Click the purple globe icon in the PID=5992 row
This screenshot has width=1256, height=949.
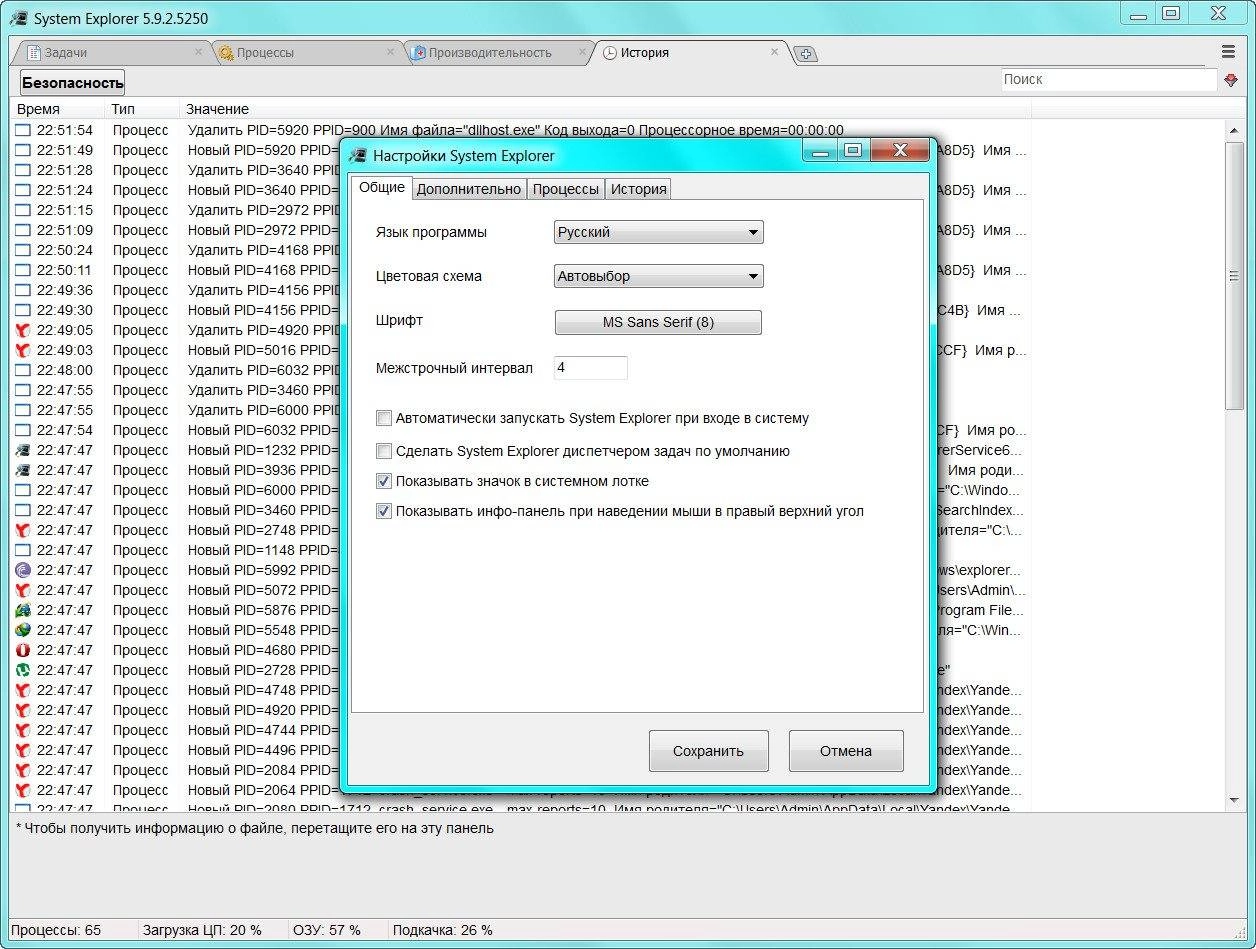point(23,570)
